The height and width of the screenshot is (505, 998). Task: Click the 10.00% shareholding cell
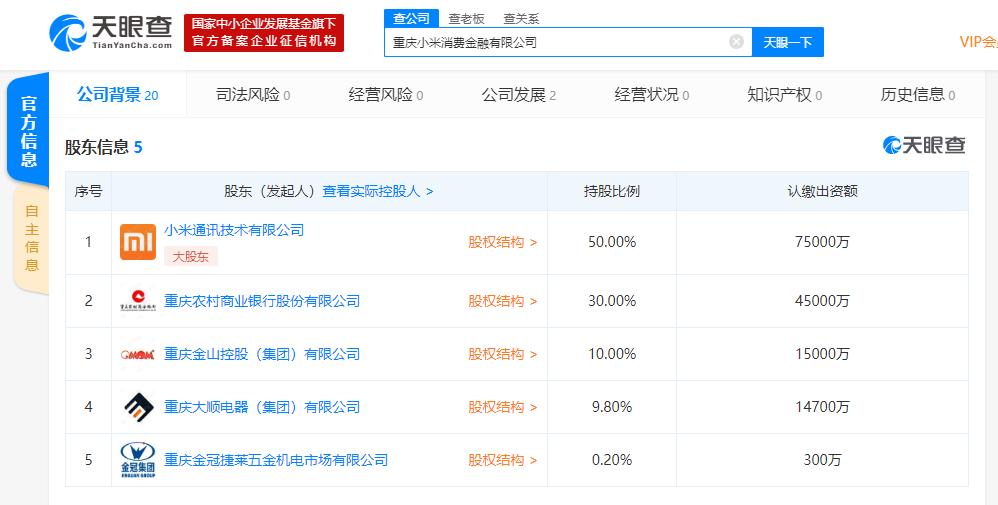(x=612, y=353)
